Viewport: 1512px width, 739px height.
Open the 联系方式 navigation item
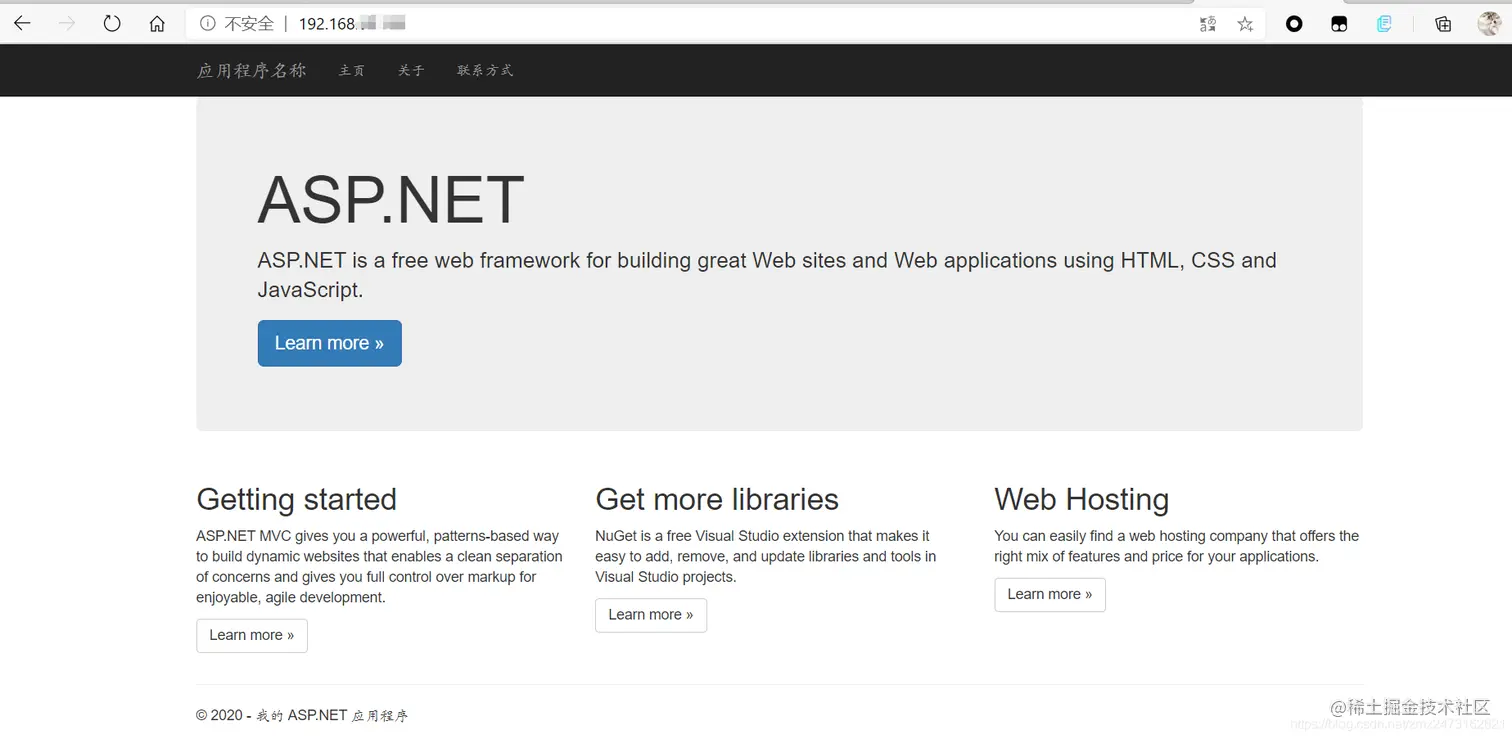coord(485,70)
